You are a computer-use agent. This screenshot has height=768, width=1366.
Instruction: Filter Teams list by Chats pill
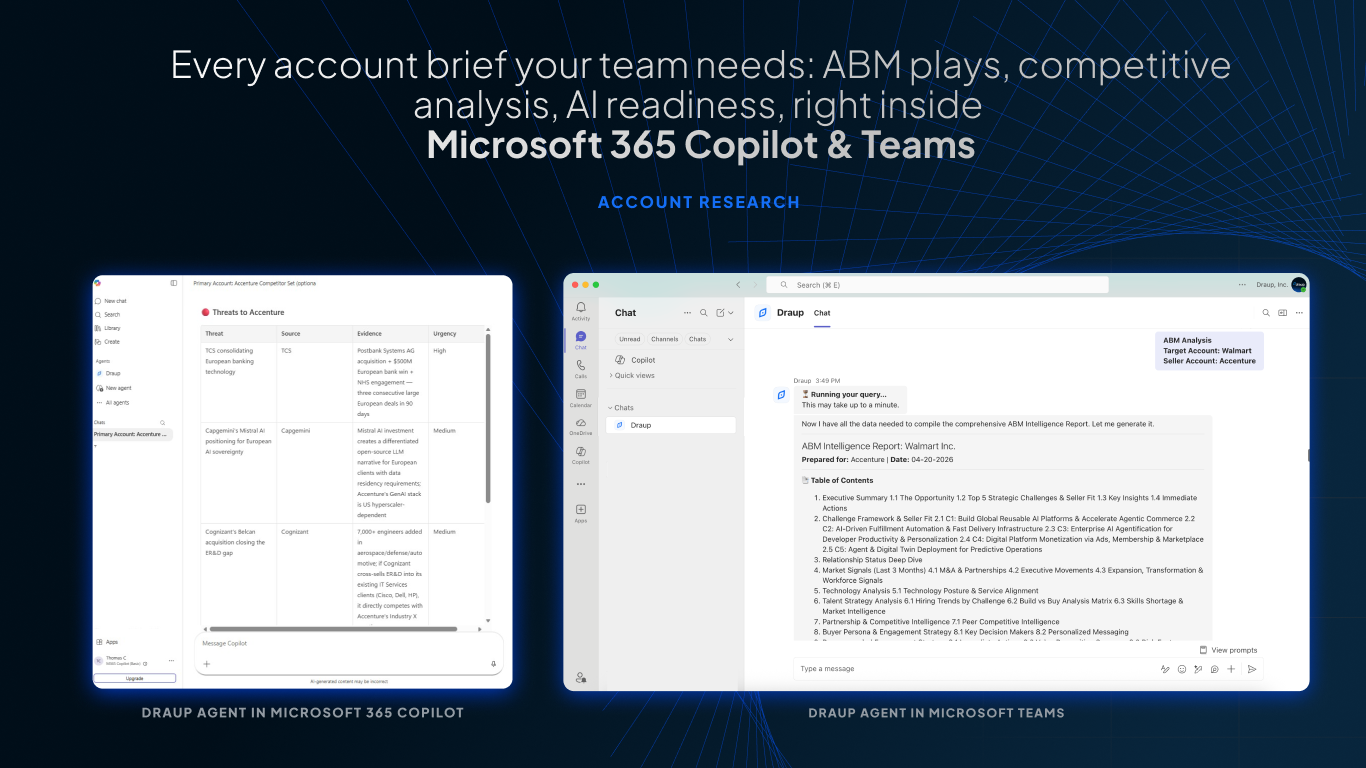click(x=698, y=339)
